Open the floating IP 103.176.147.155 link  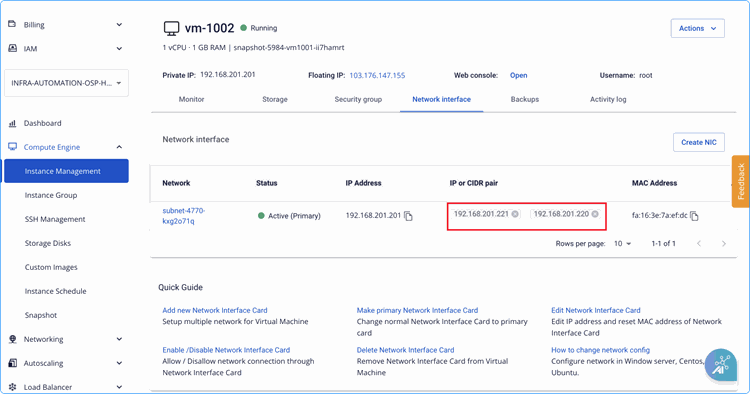tap(377, 76)
